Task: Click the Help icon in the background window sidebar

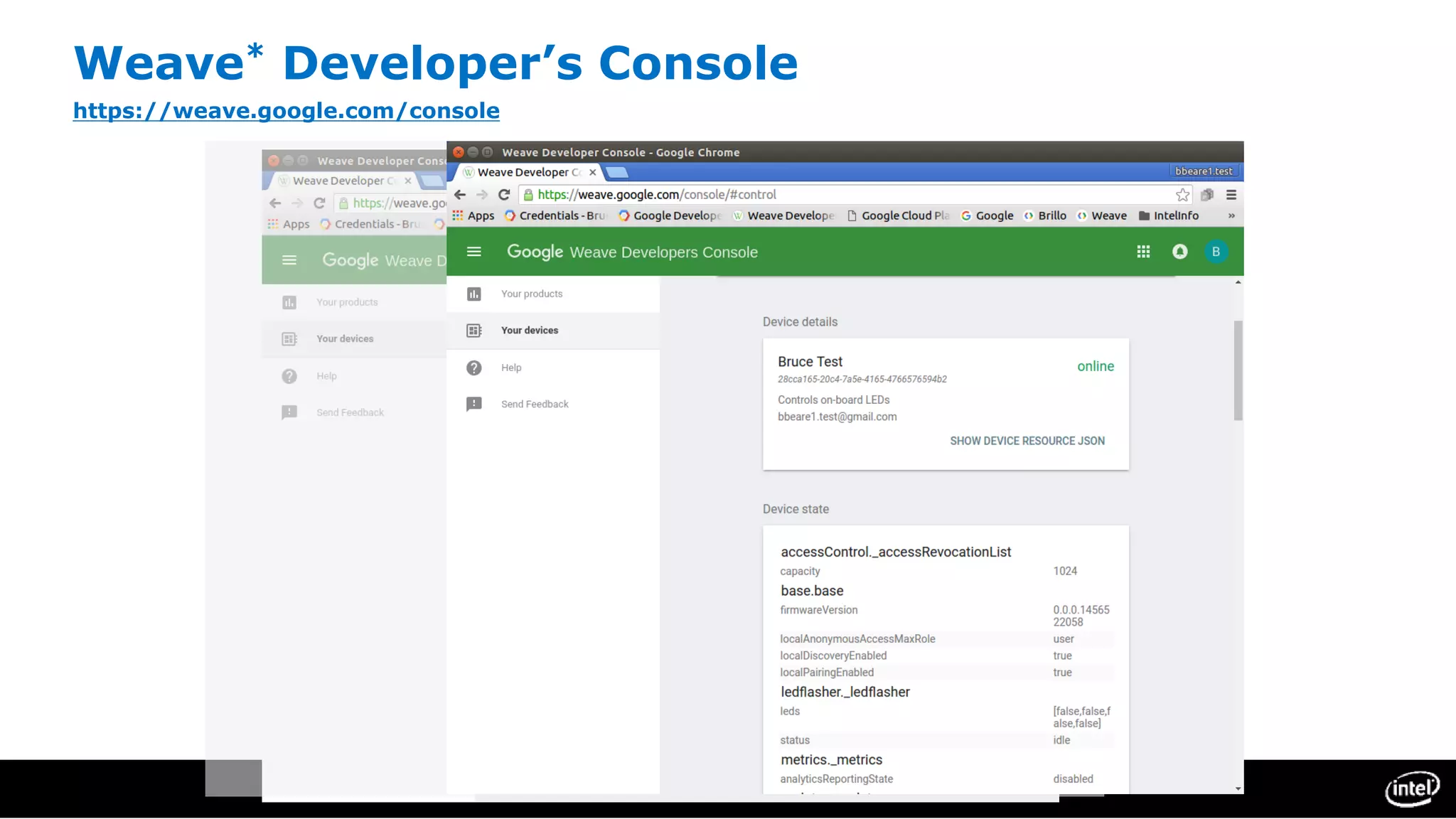Action: coord(289,376)
